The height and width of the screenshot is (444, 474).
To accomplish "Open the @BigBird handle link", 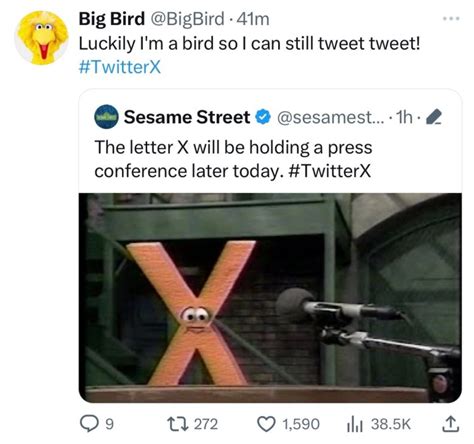I will tap(187, 19).
